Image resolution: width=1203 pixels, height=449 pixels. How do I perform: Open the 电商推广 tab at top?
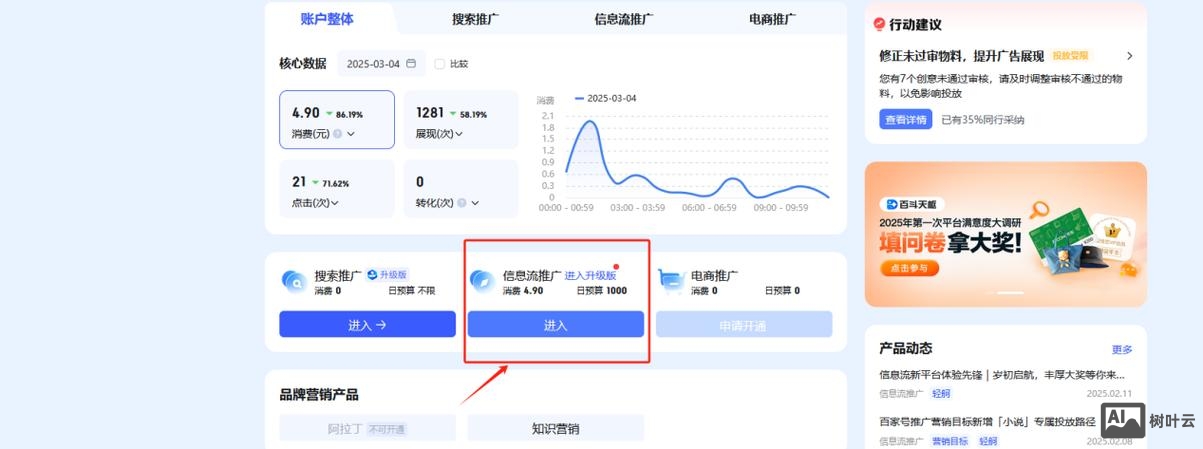point(772,18)
